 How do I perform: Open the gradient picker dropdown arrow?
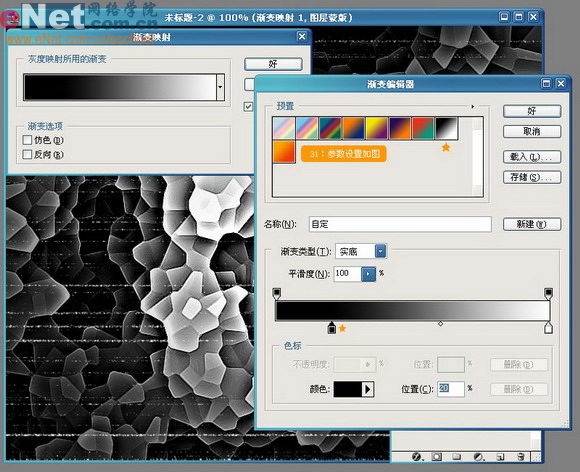(220, 87)
